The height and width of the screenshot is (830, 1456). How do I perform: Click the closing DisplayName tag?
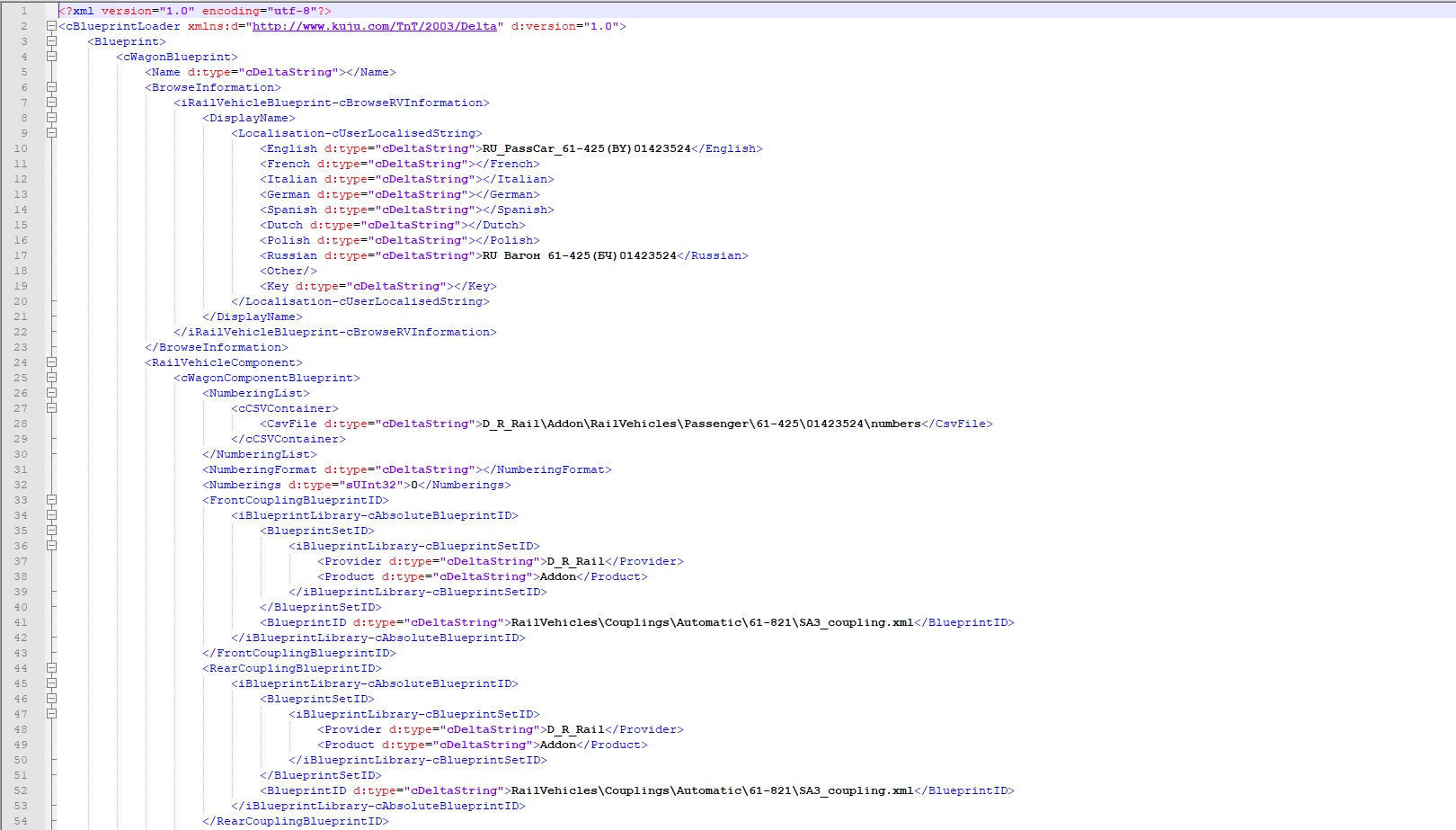253,317
